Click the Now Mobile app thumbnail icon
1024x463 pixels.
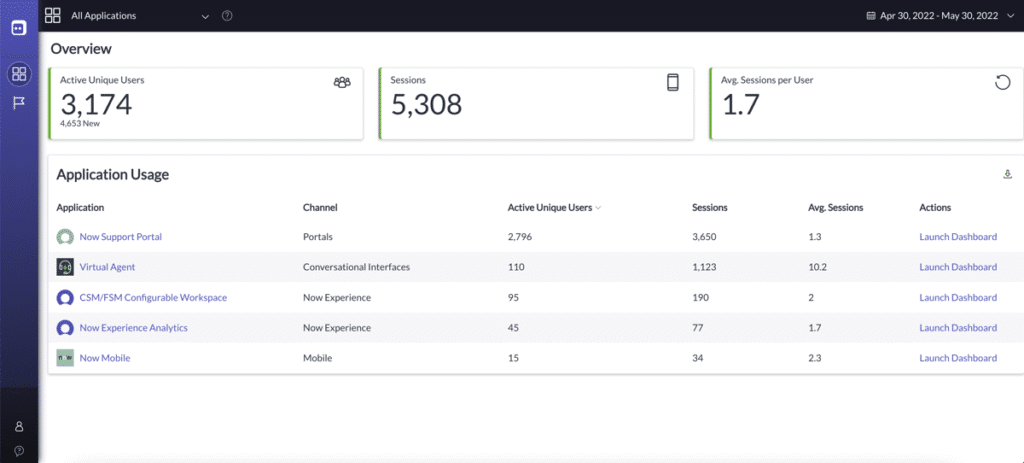pos(65,358)
